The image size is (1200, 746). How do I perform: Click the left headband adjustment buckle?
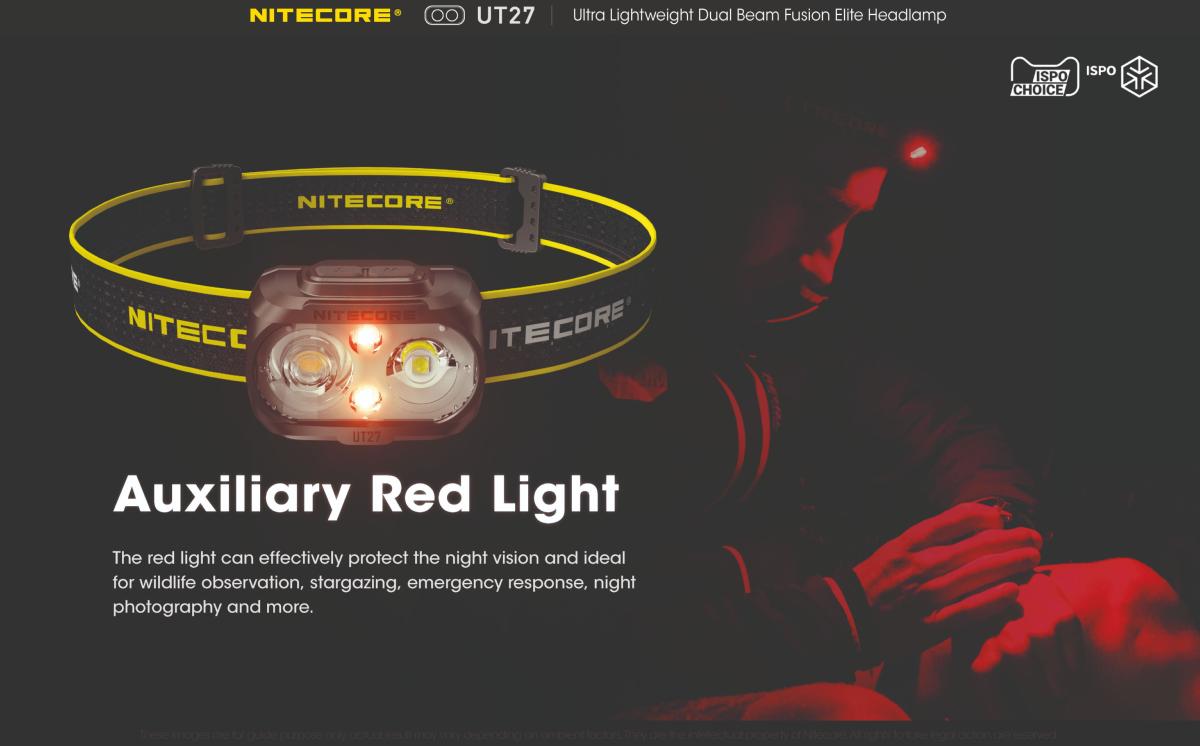[x=217, y=205]
